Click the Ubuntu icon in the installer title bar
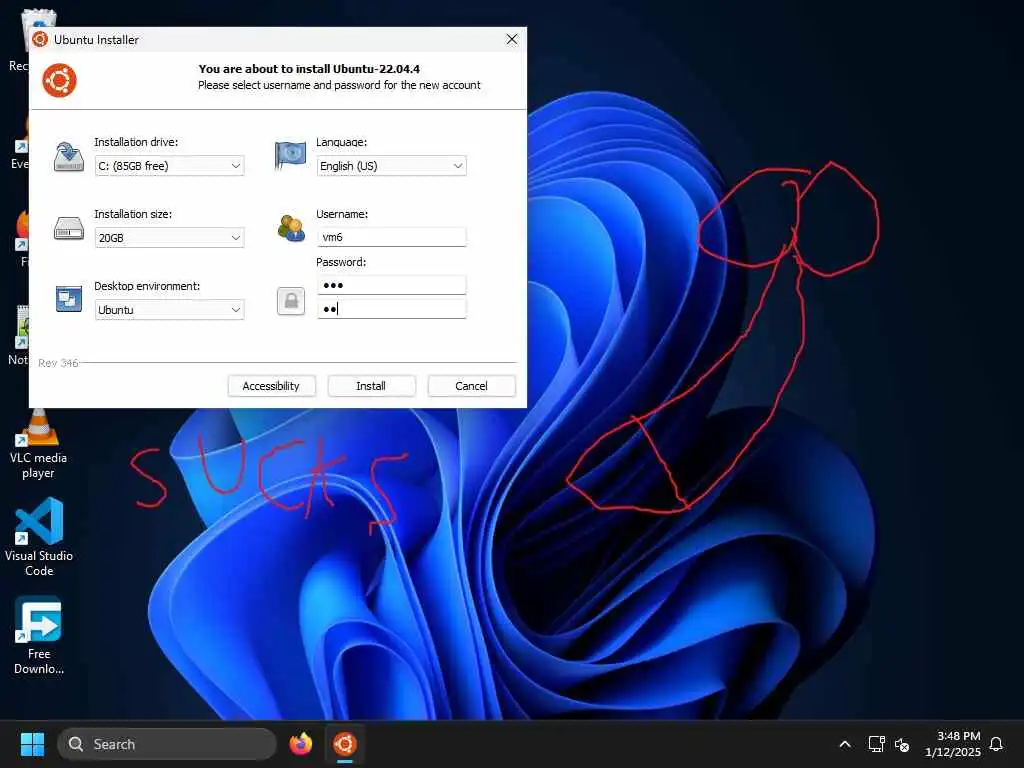Viewport: 1024px width, 768px height. pyautogui.click(x=40, y=39)
